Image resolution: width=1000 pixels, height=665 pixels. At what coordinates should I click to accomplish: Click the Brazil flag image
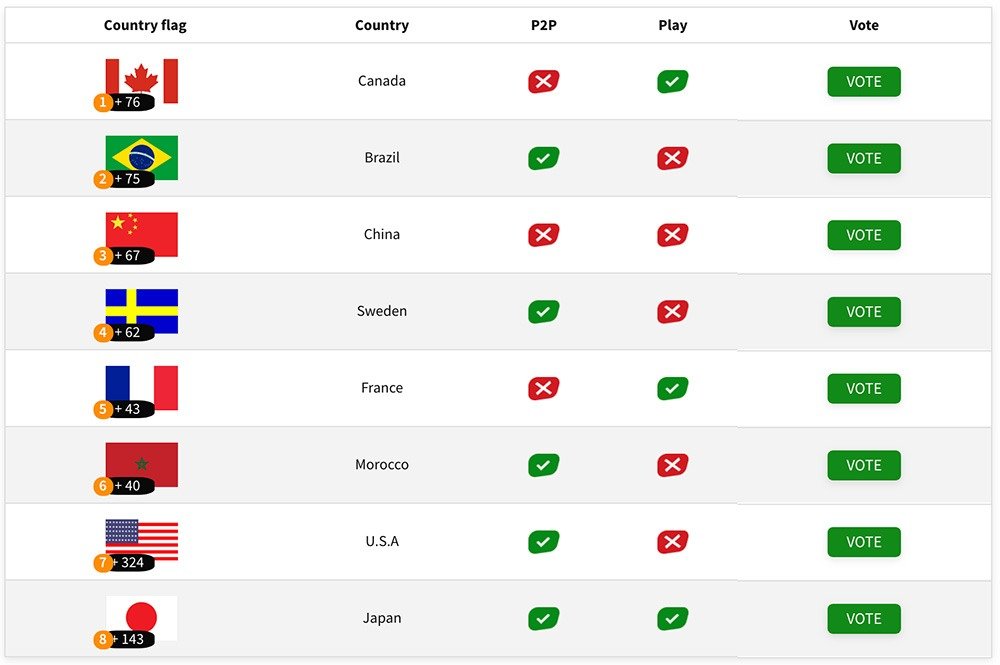(142, 157)
